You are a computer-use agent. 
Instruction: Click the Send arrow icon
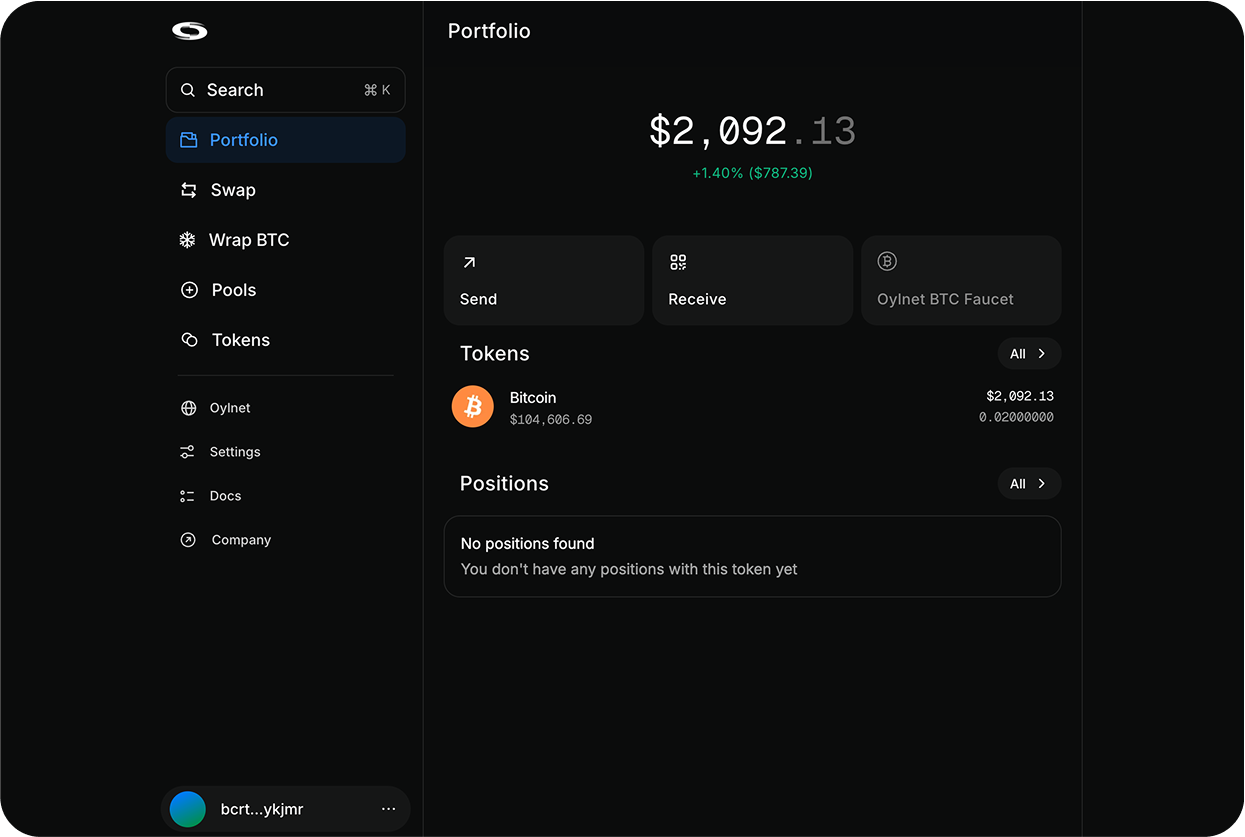coord(469,262)
